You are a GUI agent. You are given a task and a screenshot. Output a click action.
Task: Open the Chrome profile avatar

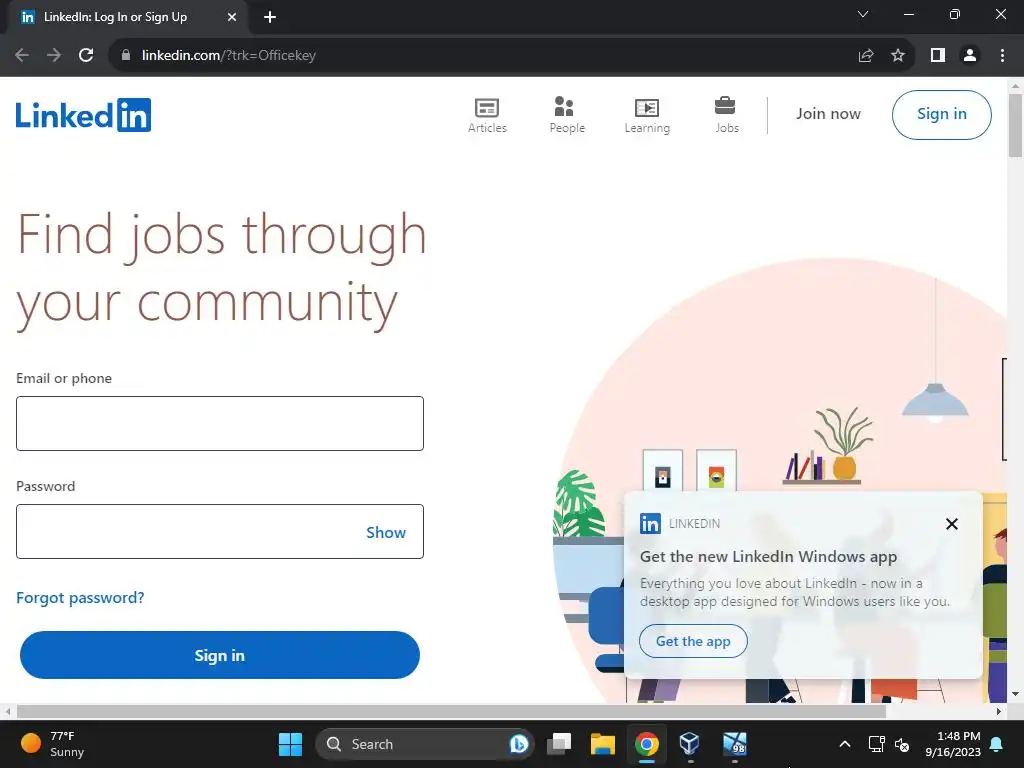pyautogui.click(x=970, y=56)
